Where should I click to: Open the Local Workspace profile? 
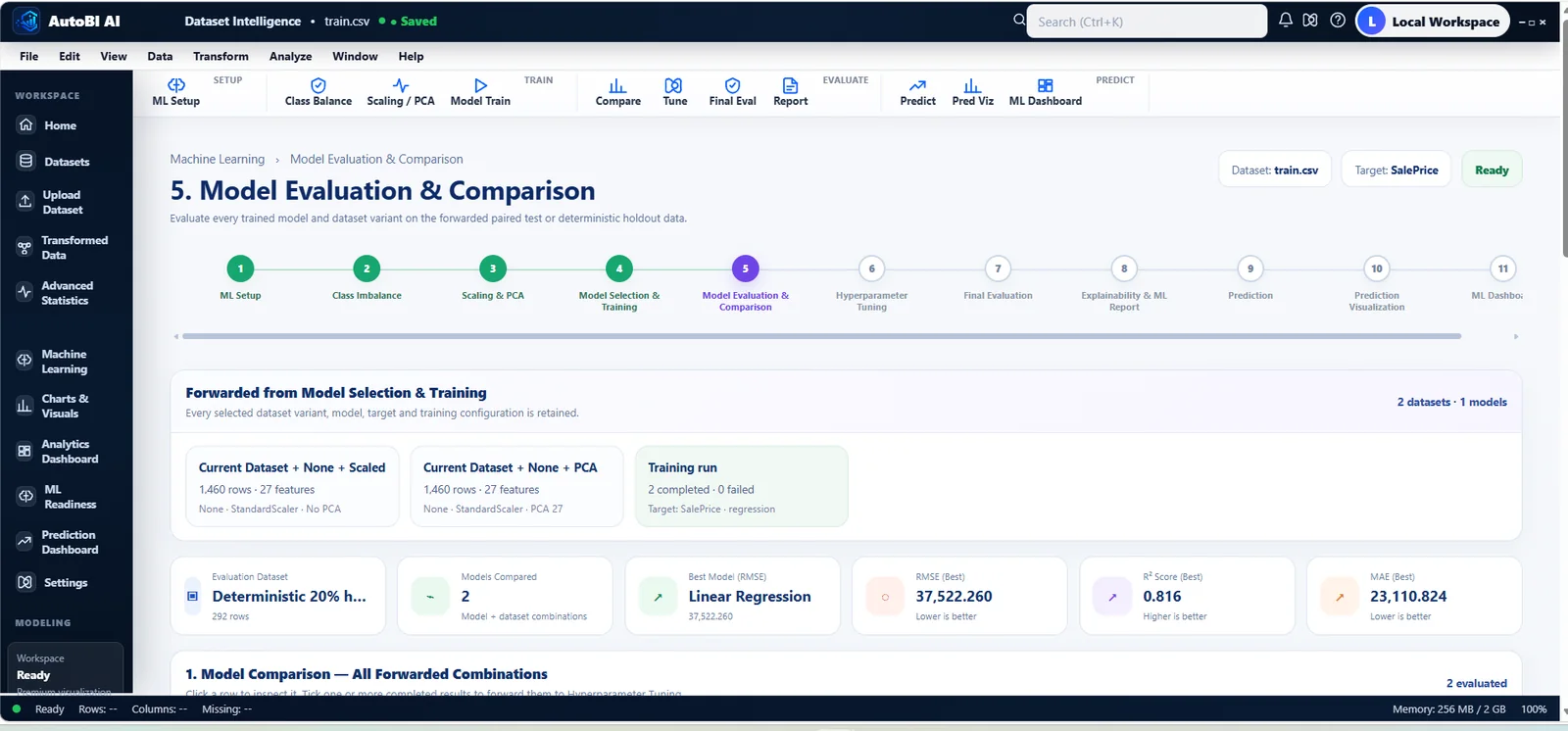1433,22
